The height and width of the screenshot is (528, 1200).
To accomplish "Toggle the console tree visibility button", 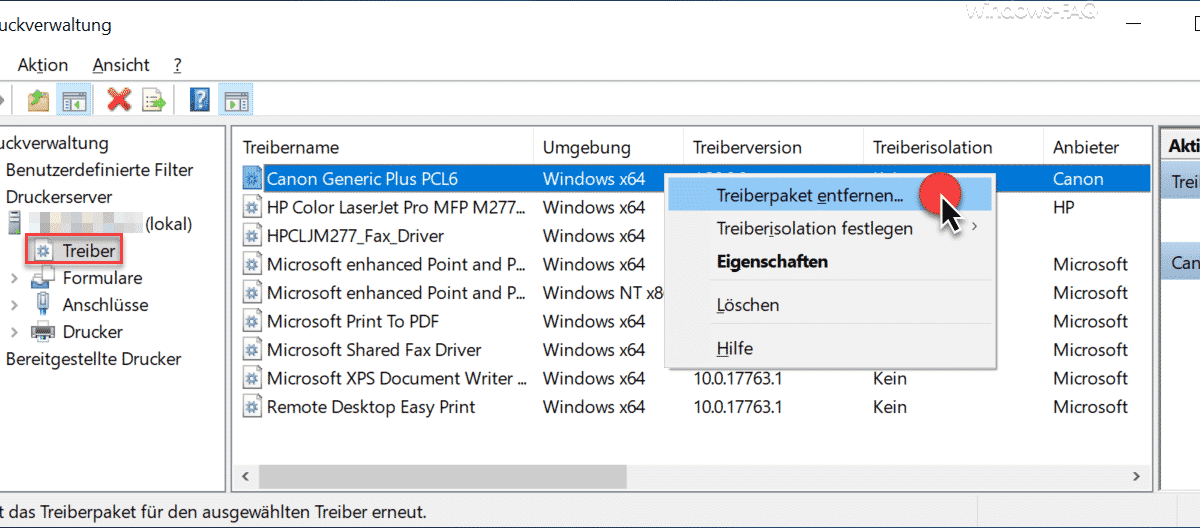I will [73, 99].
